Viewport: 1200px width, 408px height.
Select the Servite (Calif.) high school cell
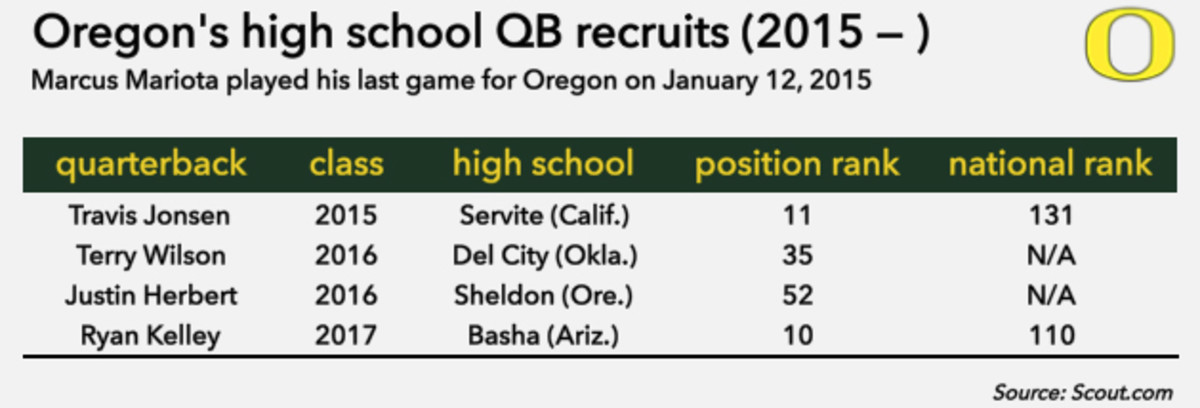(x=543, y=215)
